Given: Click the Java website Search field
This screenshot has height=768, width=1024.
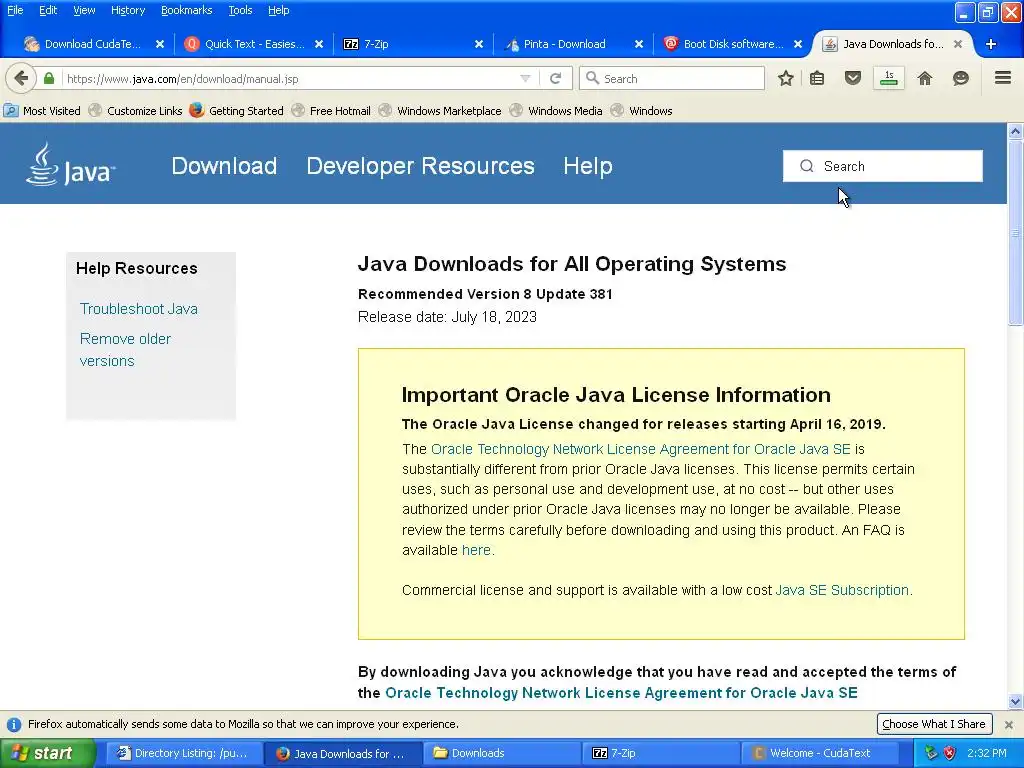Looking at the screenshot, I should point(883,166).
